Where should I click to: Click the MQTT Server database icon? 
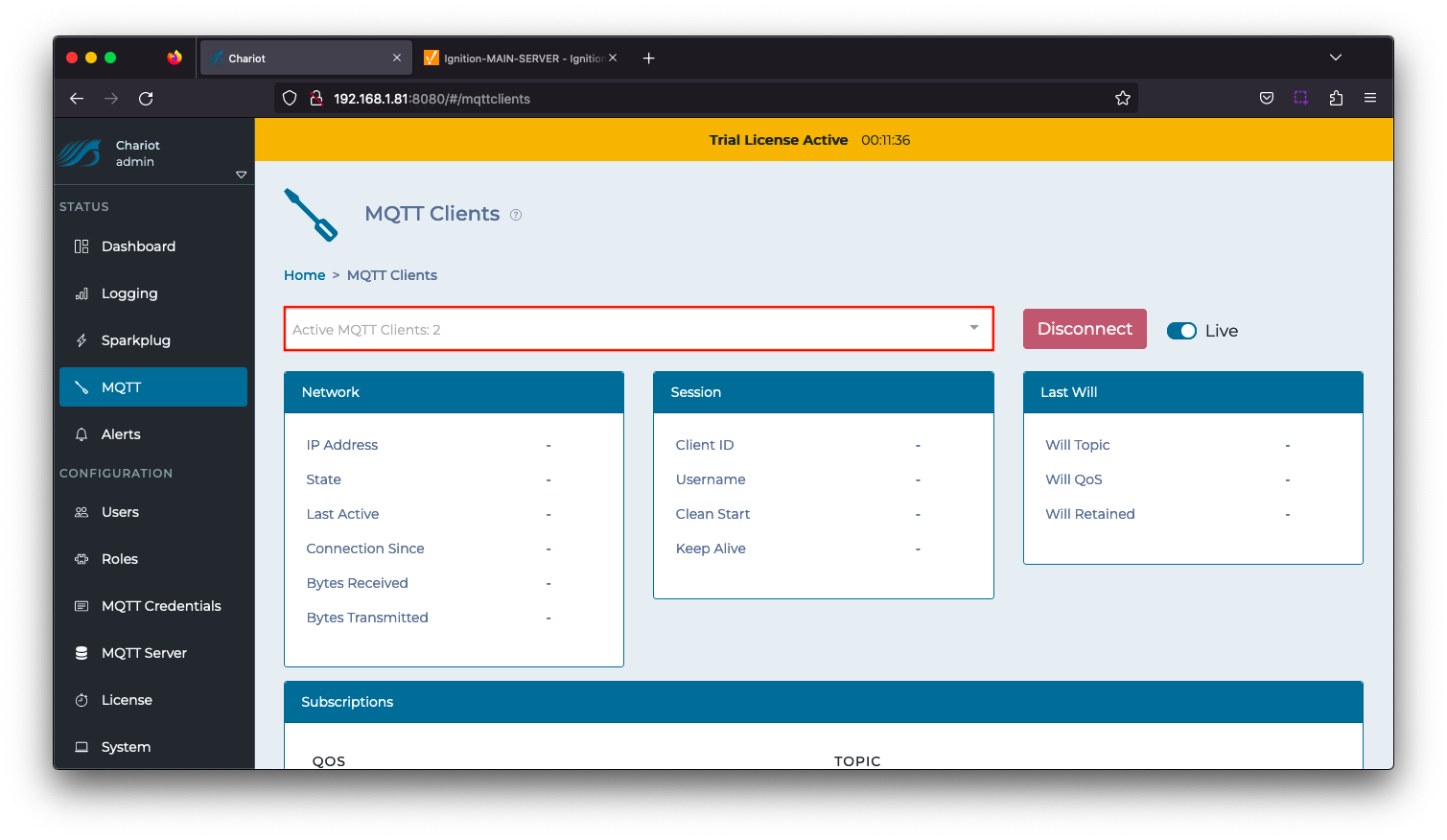coord(82,653)
